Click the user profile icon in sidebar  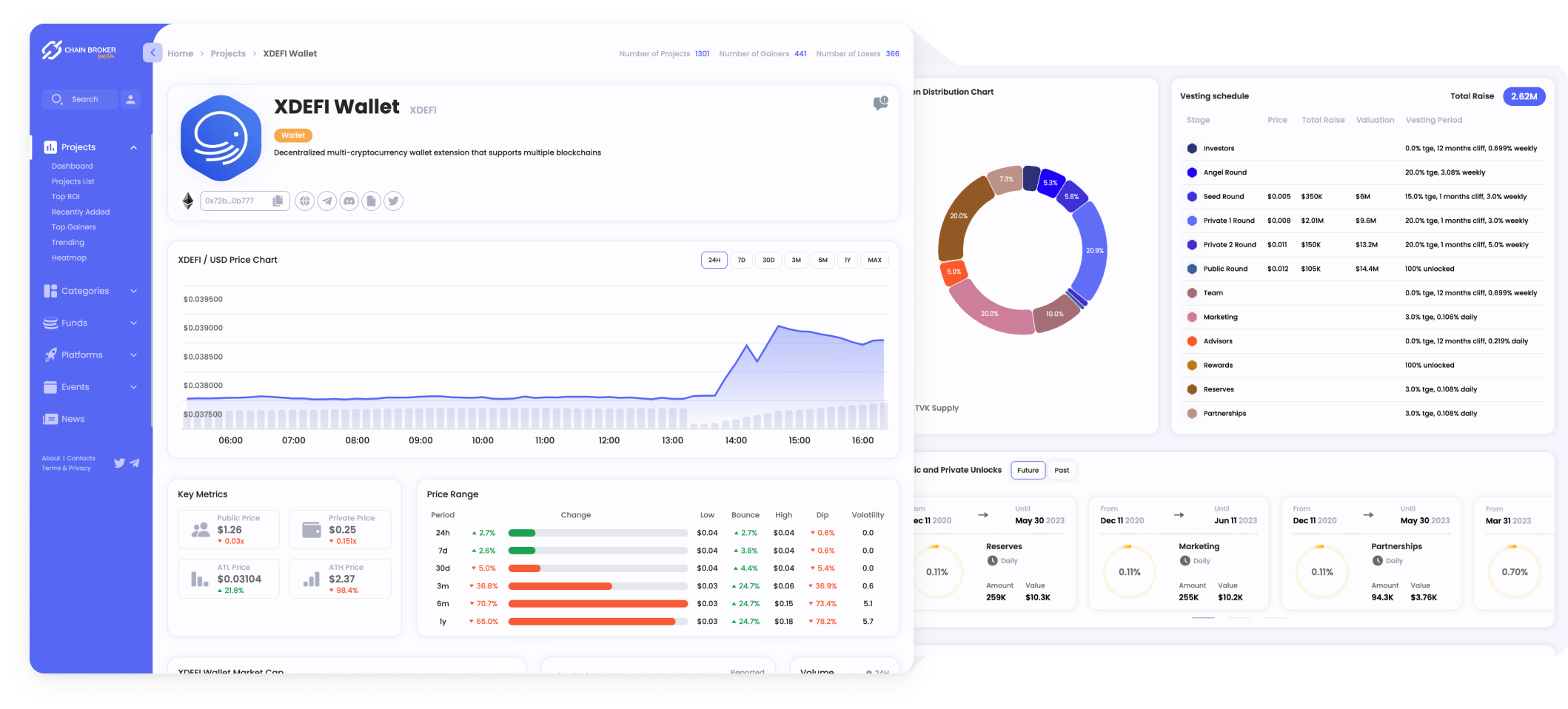click(130, 99)
